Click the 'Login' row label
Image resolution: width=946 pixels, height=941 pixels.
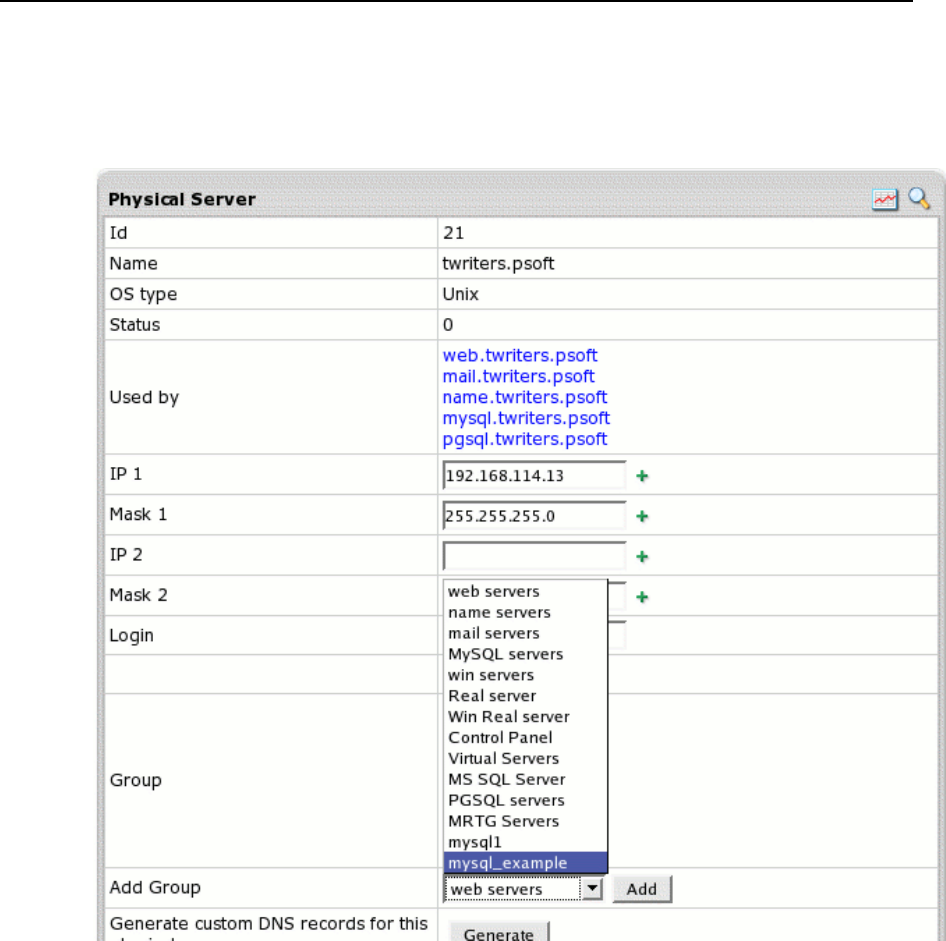[132, 636]
